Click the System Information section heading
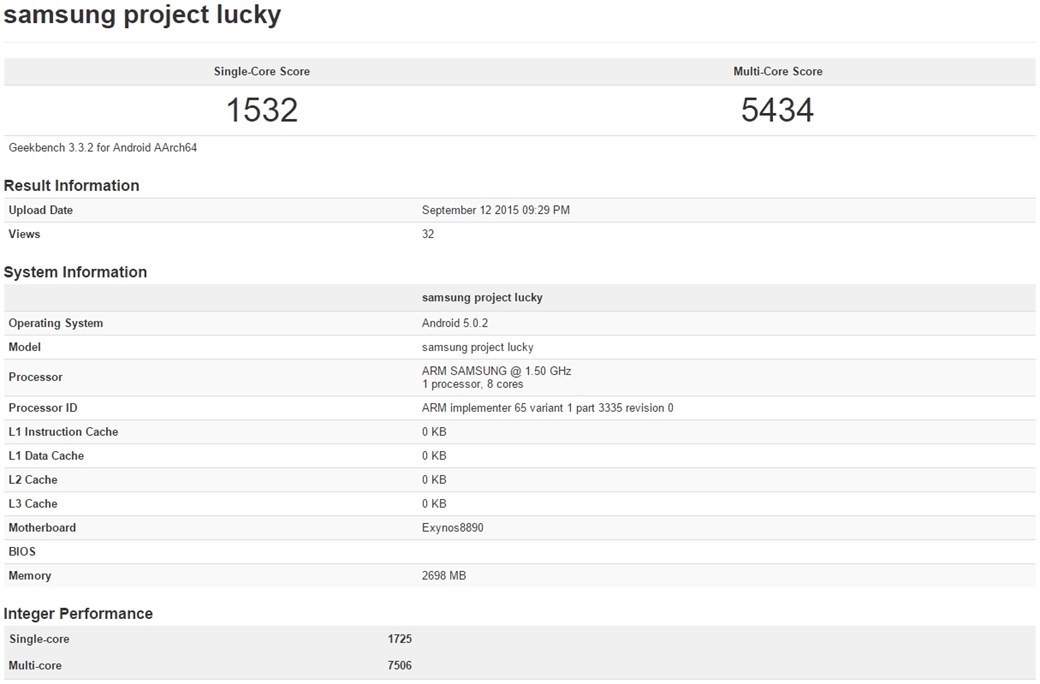Image resolution: width=1040 pixels, height=684 pixels. (x=75, y=272)
